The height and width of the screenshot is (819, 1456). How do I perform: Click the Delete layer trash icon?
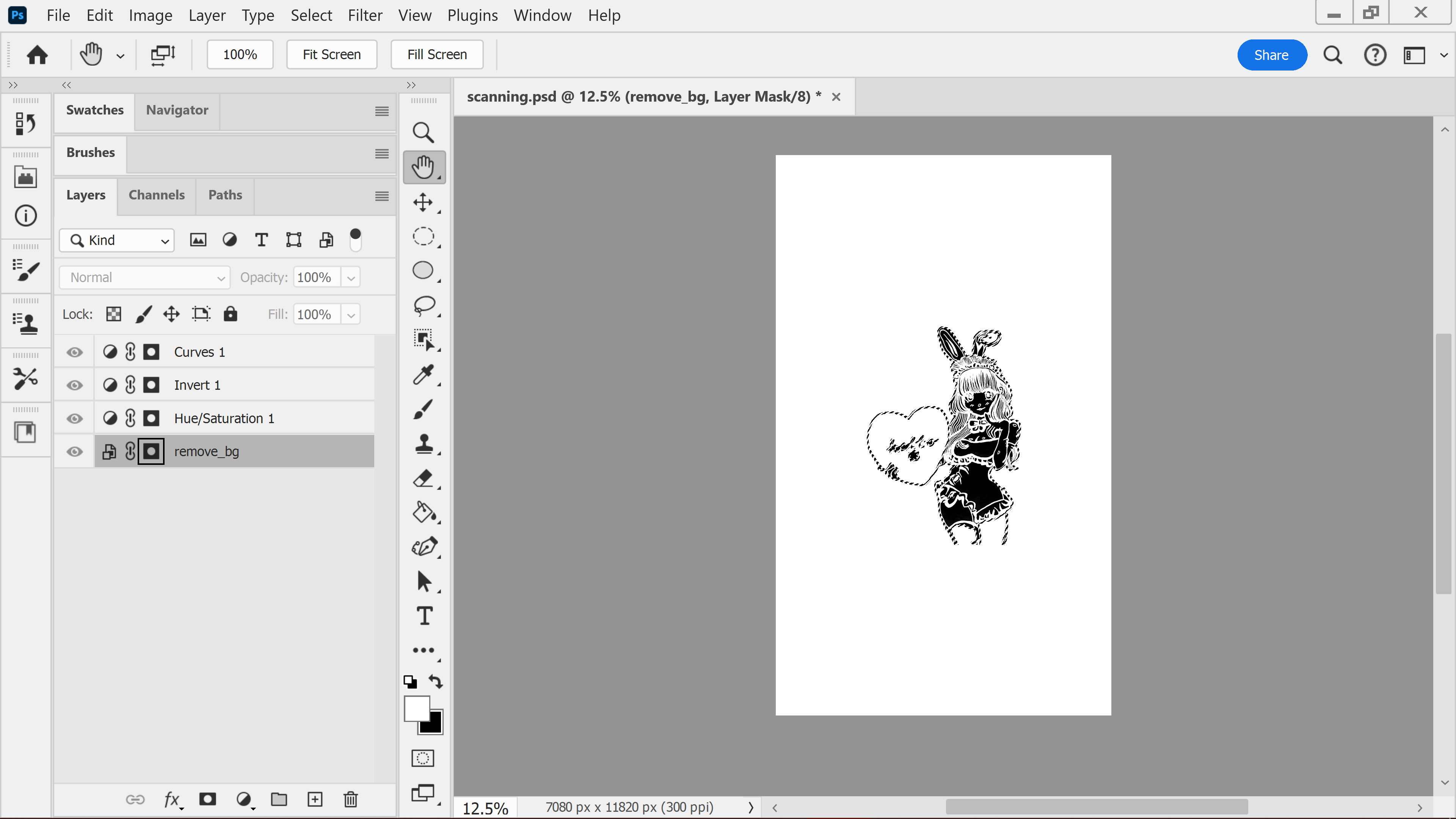tap(350, 799)
